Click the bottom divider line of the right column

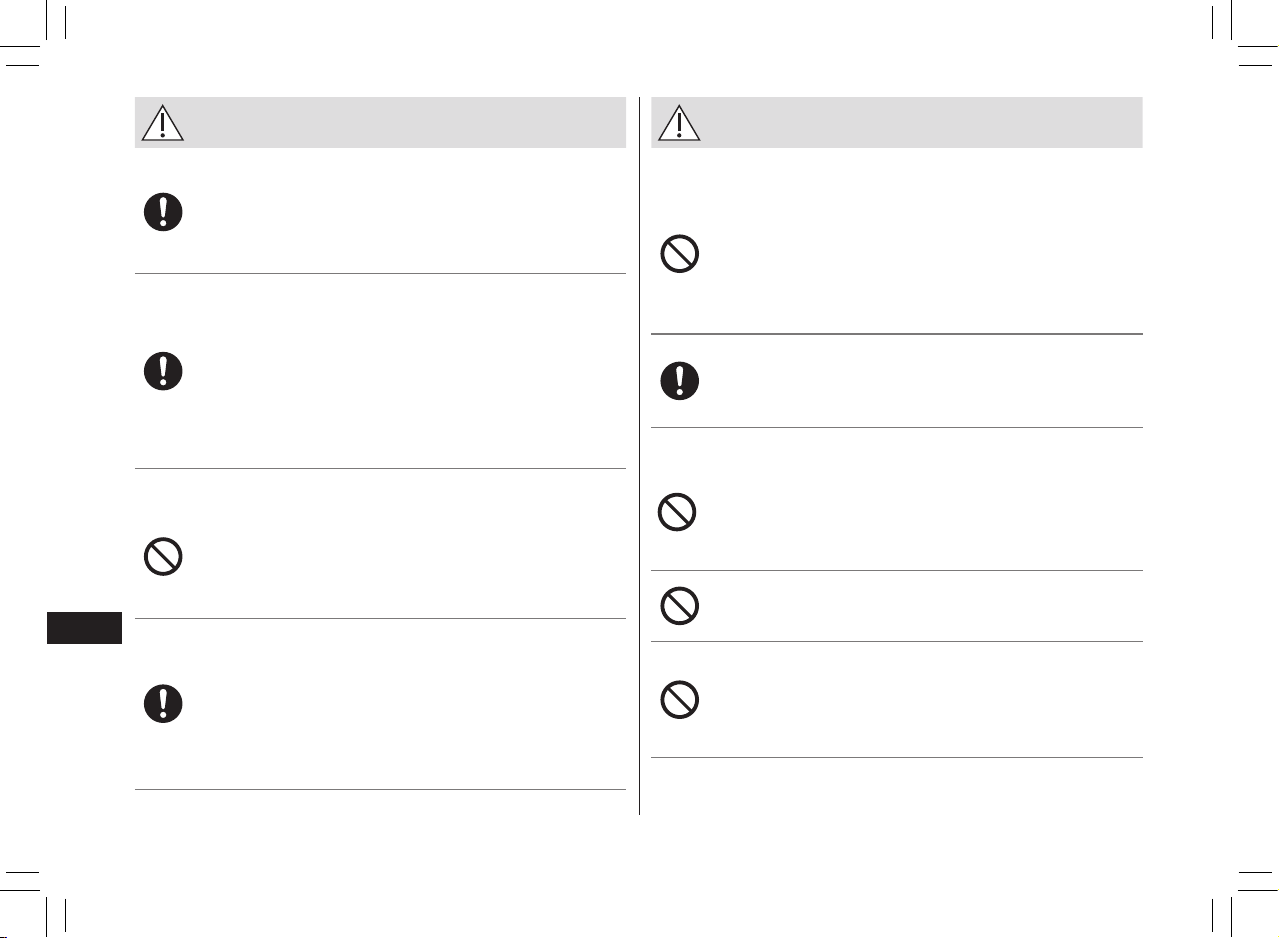(x=897, y=757)
